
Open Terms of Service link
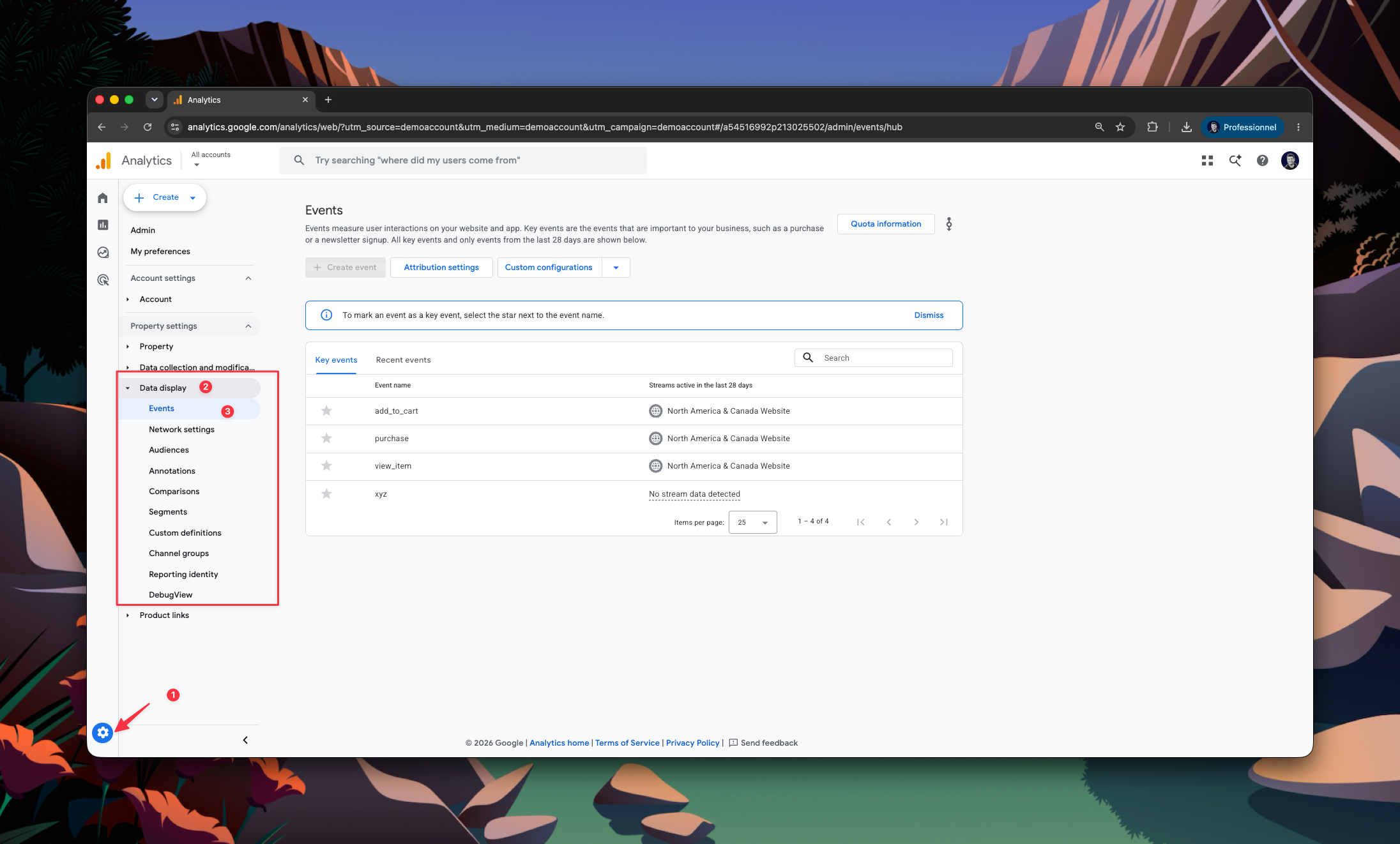pos(627,743)
